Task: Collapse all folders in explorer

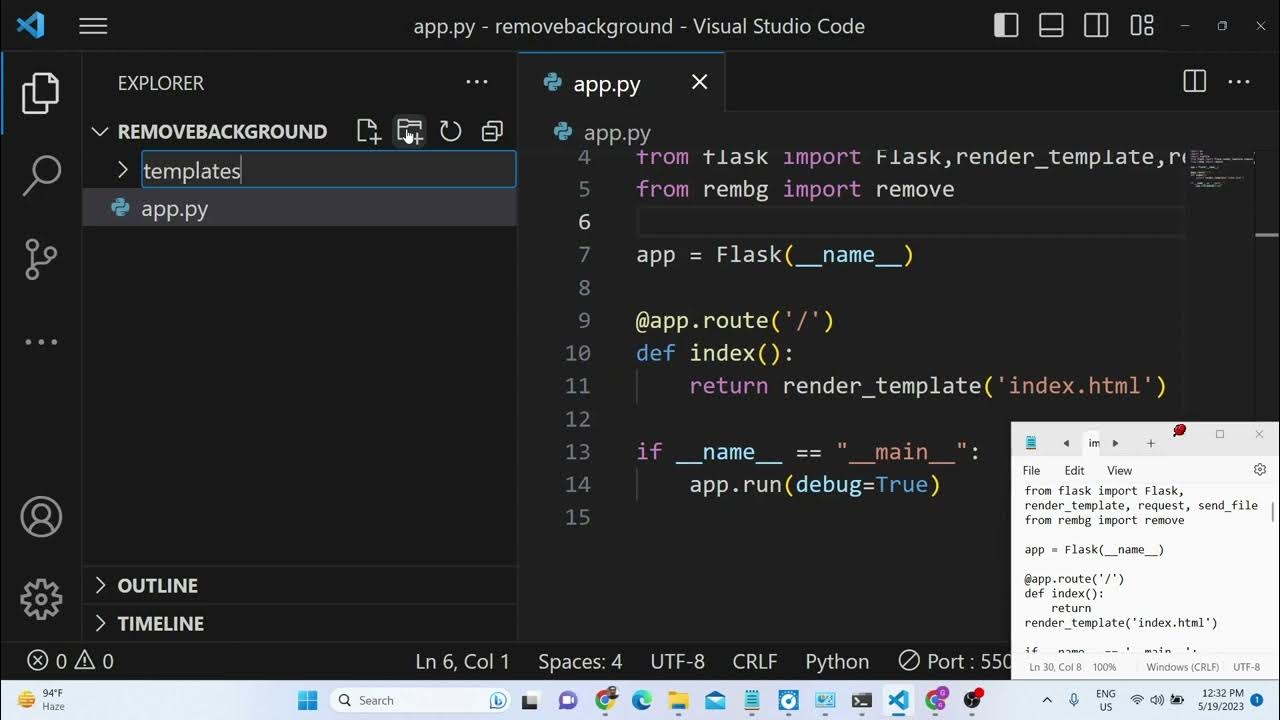Action: (x=492, y=131)
